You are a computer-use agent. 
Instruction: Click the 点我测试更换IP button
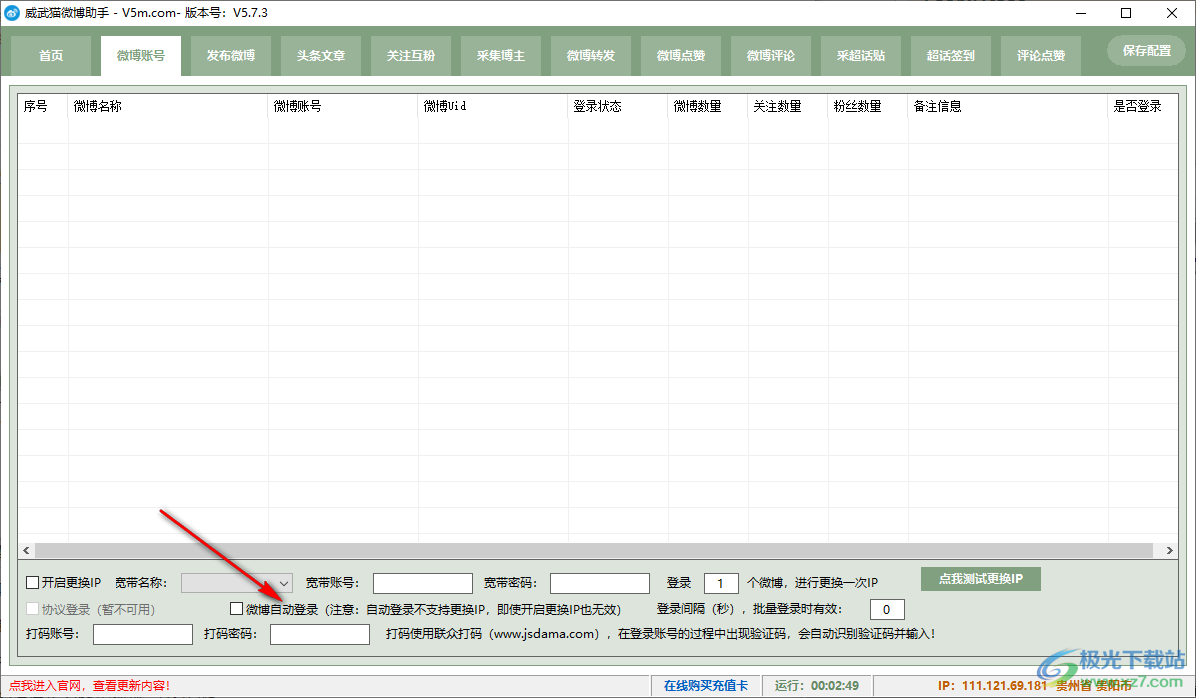980,579
